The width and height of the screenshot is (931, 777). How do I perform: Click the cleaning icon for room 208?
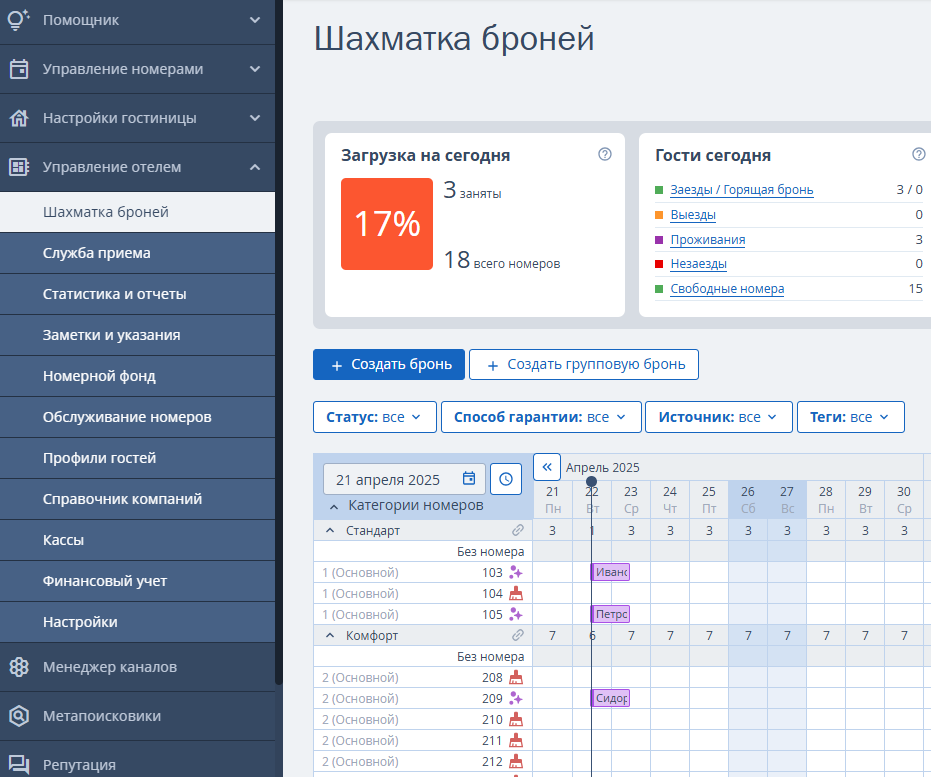(x=516, y=677)
